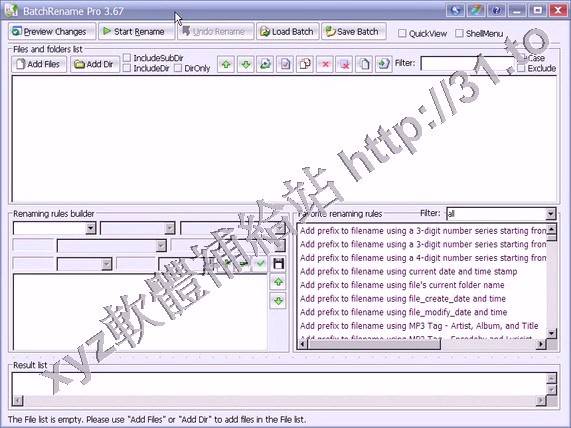Open second dropdown in top builder row
571x428 pixels.
pyautogui.click(x=169, y=228)
